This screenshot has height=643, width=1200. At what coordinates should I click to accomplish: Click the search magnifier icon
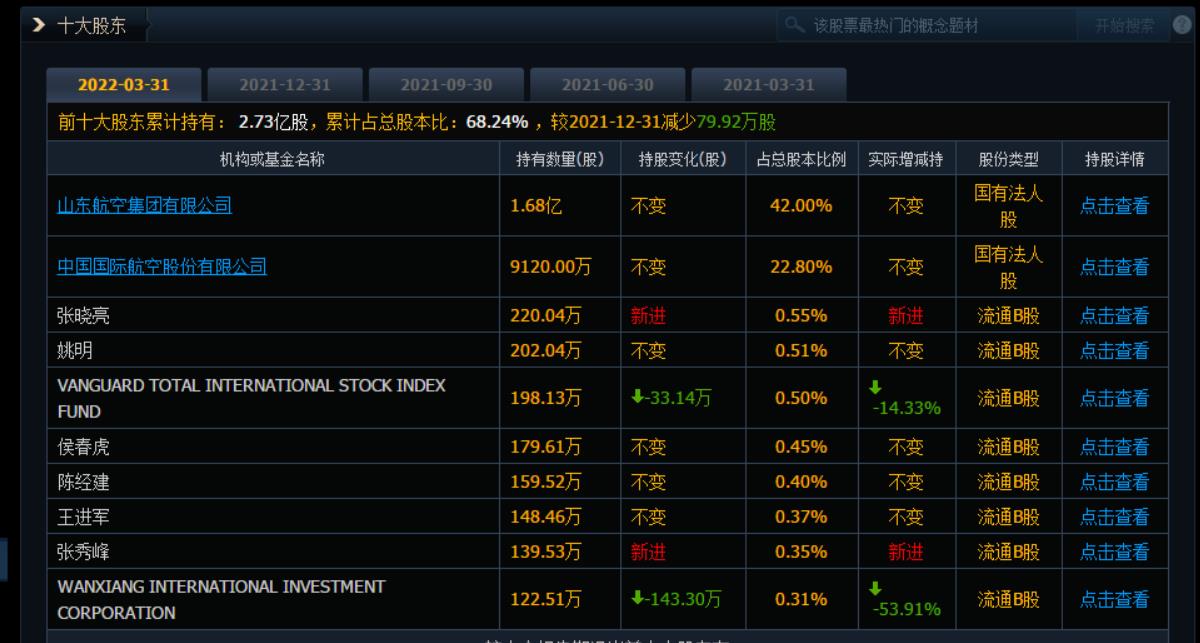[x=795, y=26]
